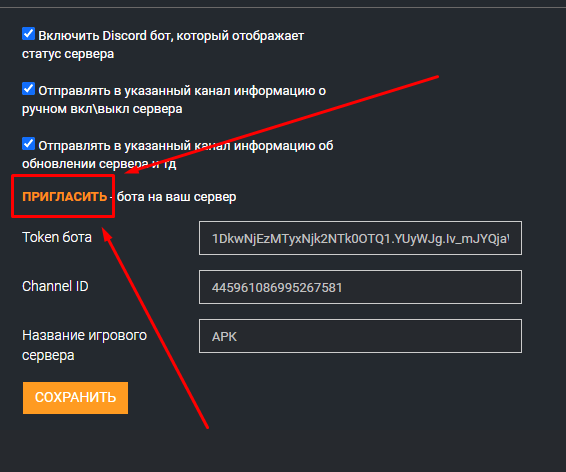Click the 'Channel ID' field label

coord(55,287)
